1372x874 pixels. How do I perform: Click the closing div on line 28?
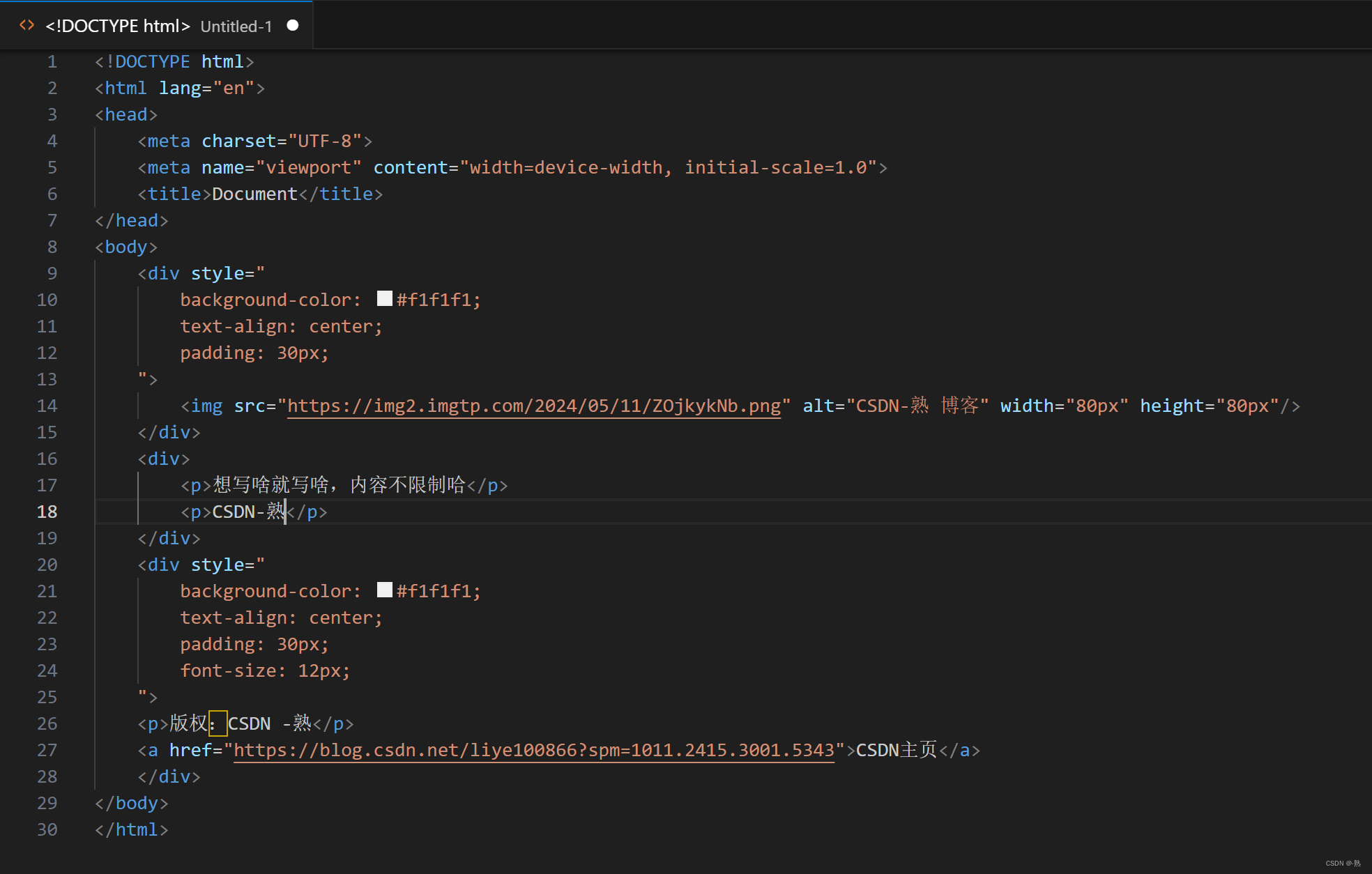[169, 776]
